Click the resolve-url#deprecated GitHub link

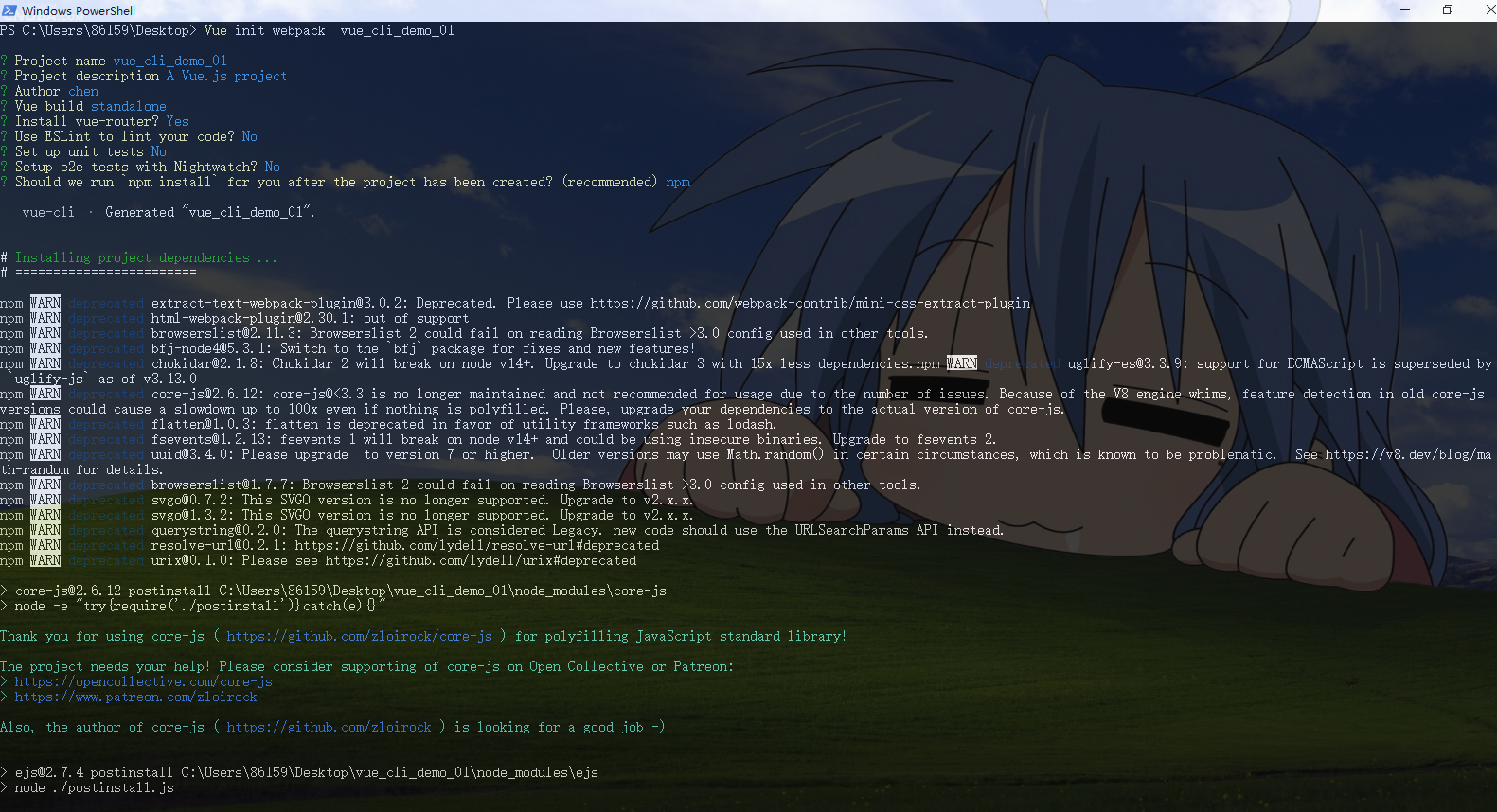477,545
